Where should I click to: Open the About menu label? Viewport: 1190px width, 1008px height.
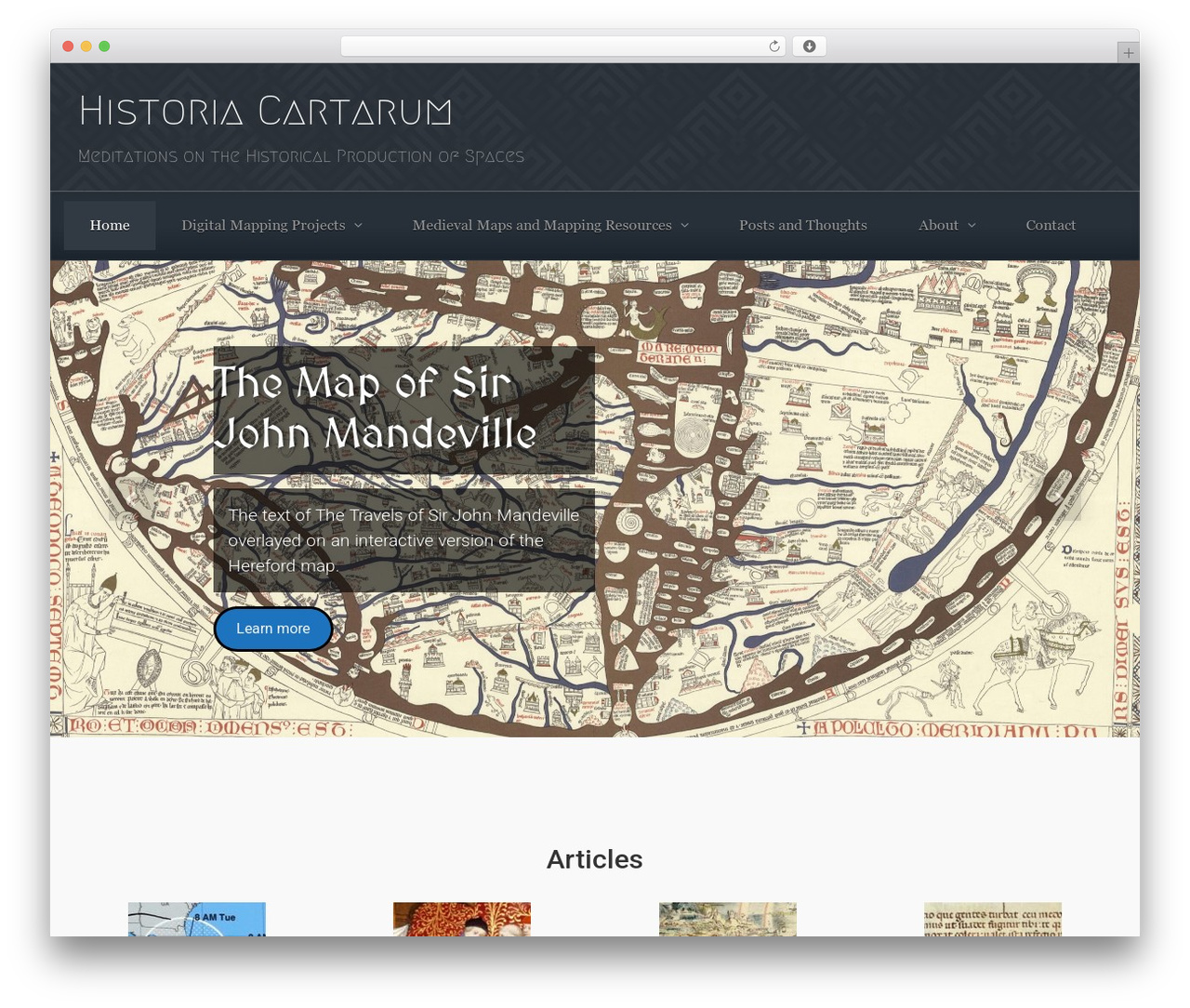[938, 225]
